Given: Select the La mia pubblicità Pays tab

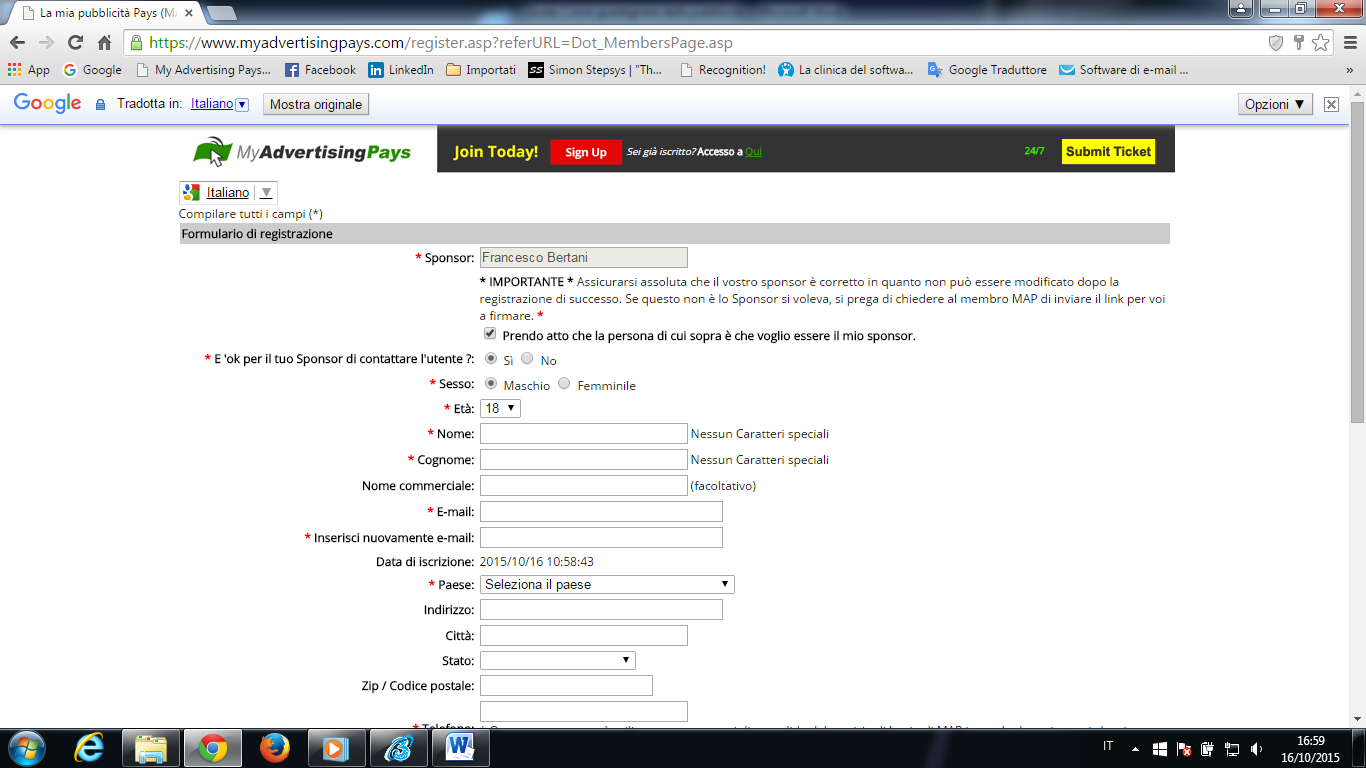Looking at the screenshot, I should [110, 13].
